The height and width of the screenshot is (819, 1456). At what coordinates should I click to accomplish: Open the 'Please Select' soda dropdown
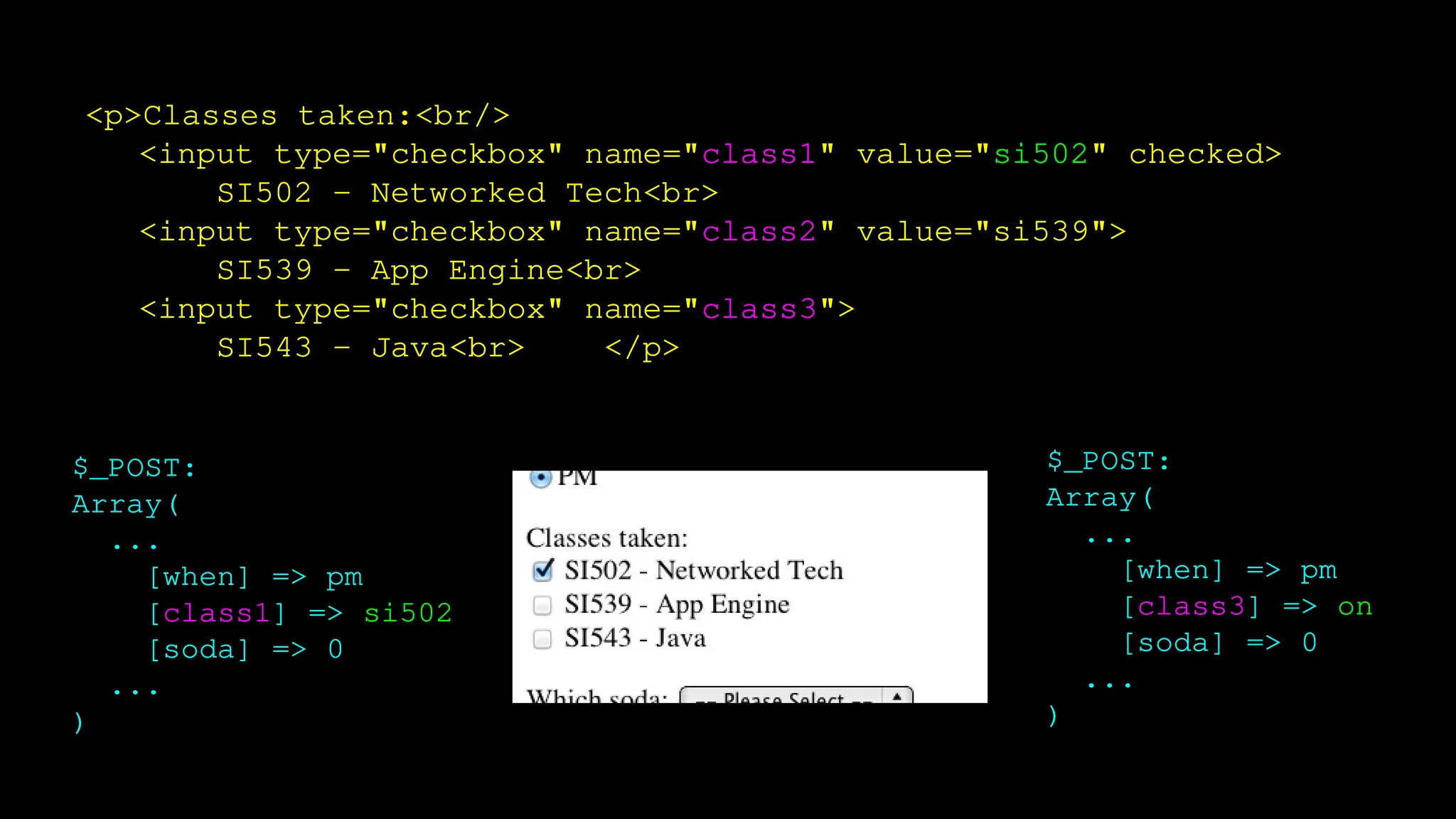pos(796,695)
